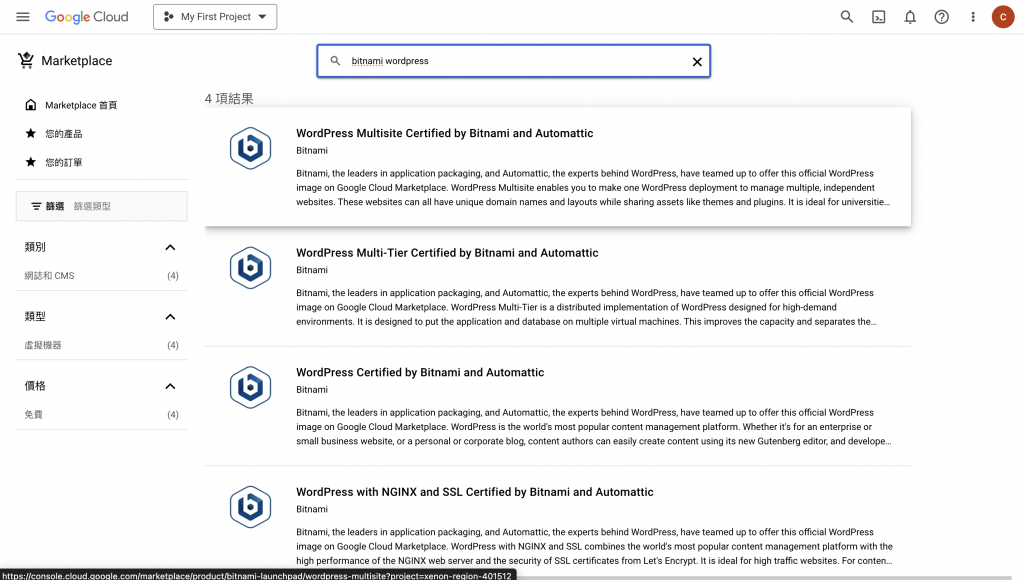Click the star icon beside 您的訂單
Image resolution: width=1024 pixels, height=580 pixels.
click(31, 162)
